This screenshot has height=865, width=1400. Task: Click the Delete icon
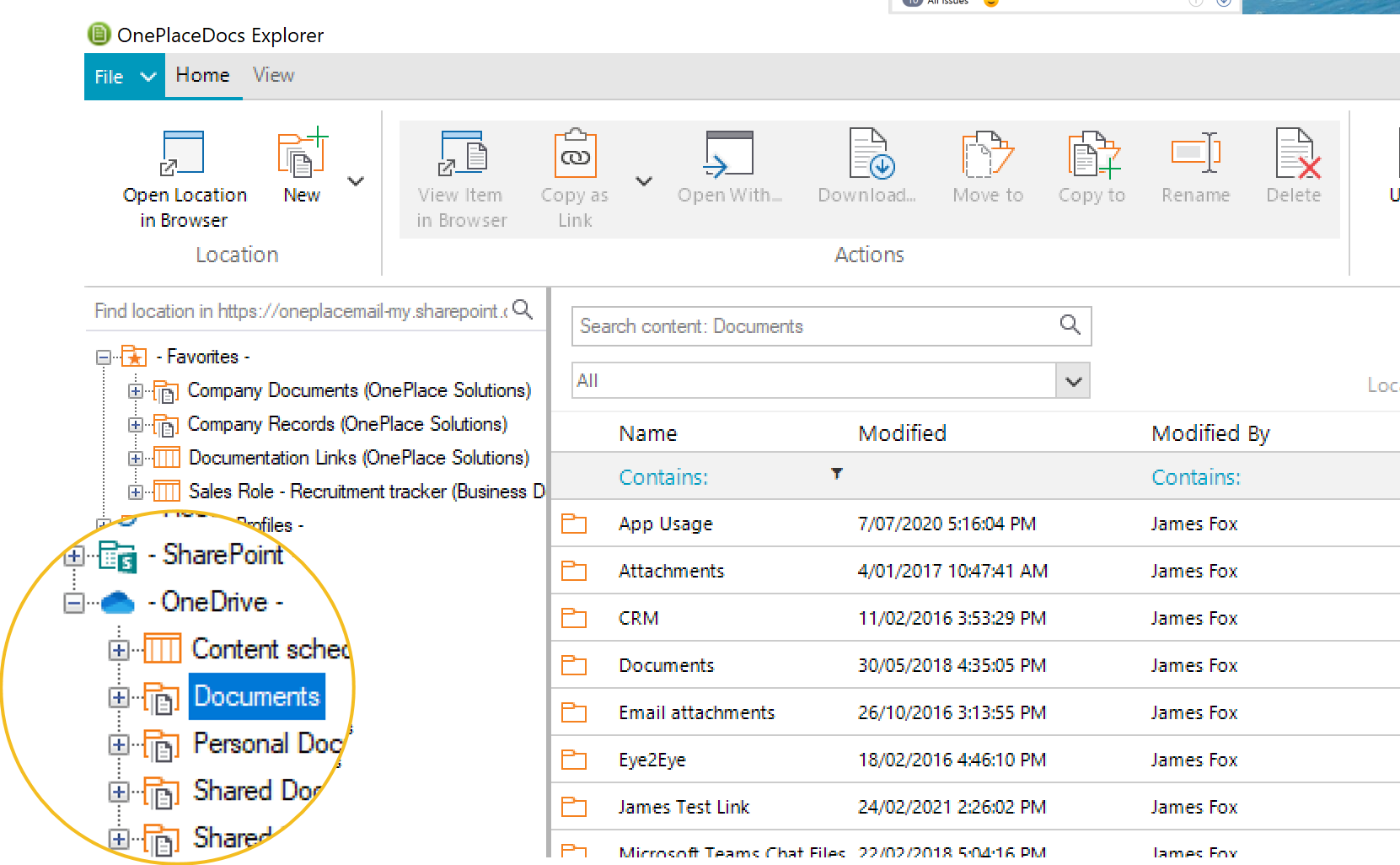click(1296, 153)
